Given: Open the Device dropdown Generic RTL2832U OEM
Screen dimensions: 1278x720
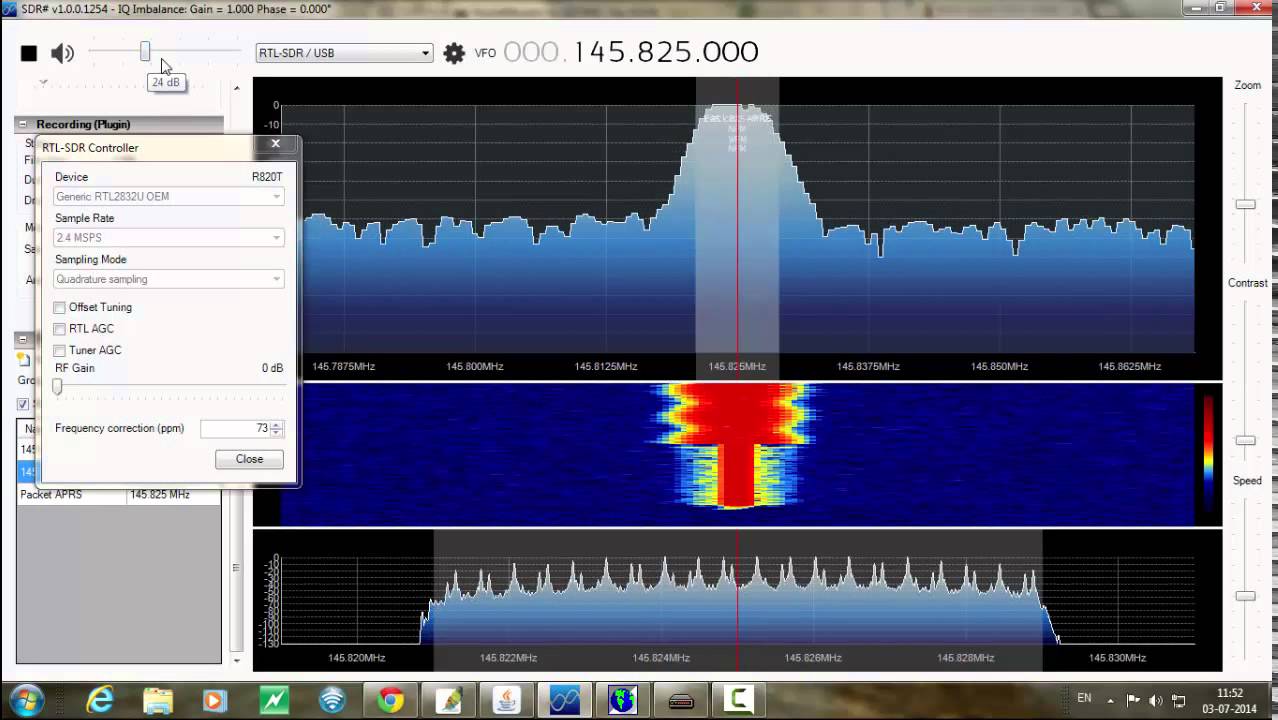Looking at the screenshot, I should click(x=168, y=196).
